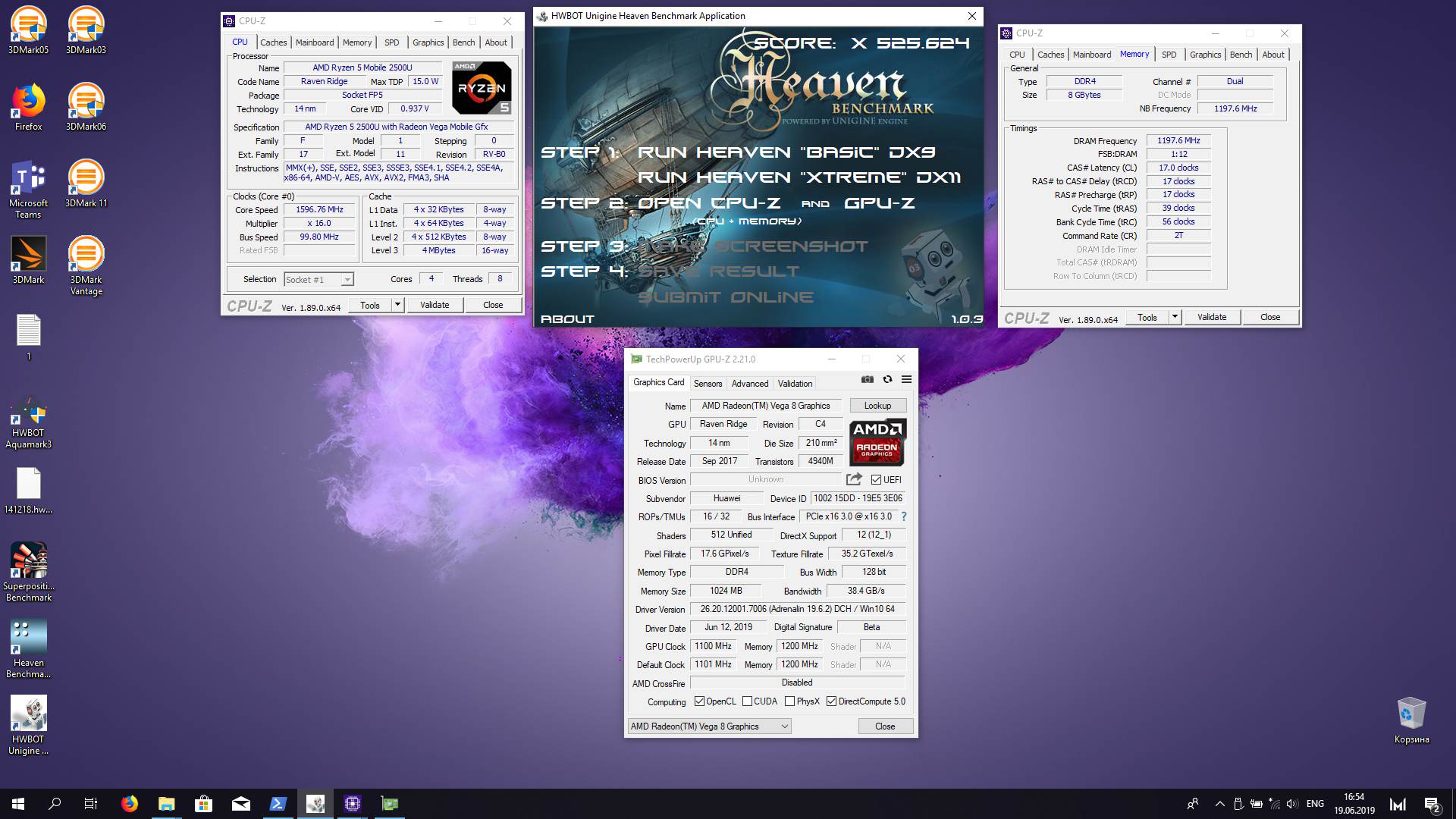Expand the Socket #1 selection dropdown
The image size is (1456, 819).
click(347, 280)
